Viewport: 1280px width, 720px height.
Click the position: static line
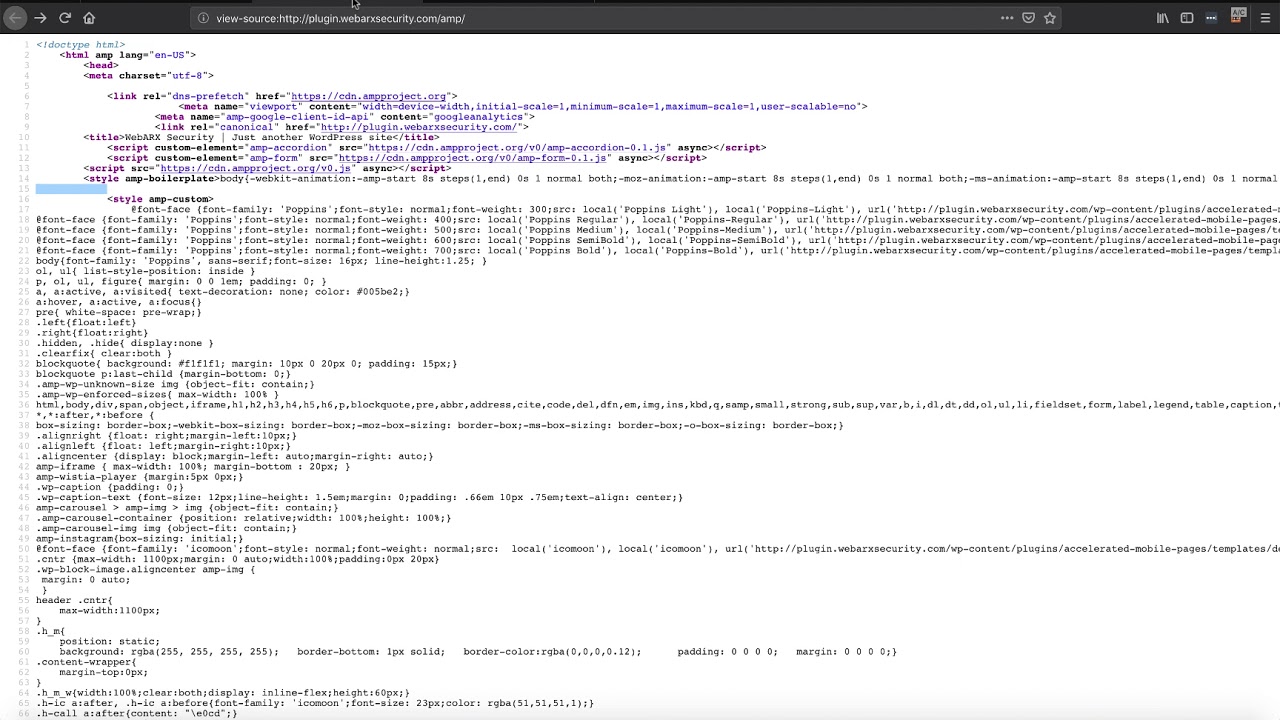click(109, 641)
